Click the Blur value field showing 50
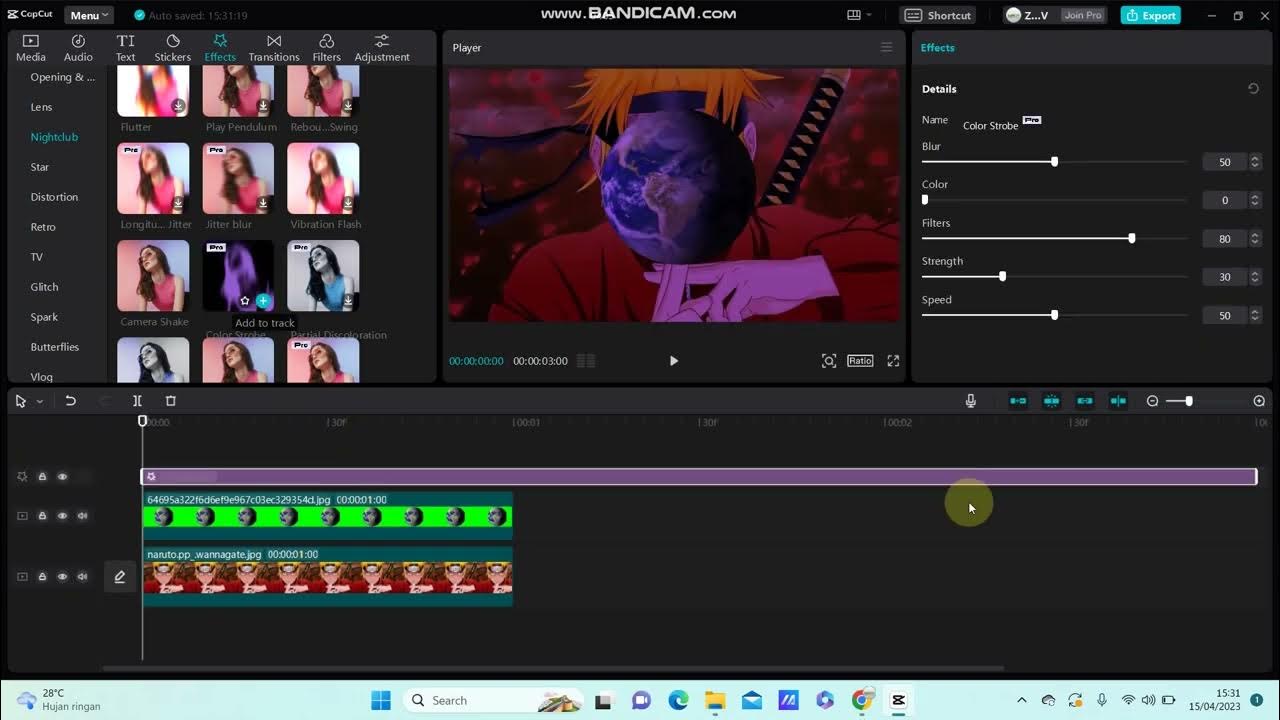1280x720 pixels. coord(1225,162)
